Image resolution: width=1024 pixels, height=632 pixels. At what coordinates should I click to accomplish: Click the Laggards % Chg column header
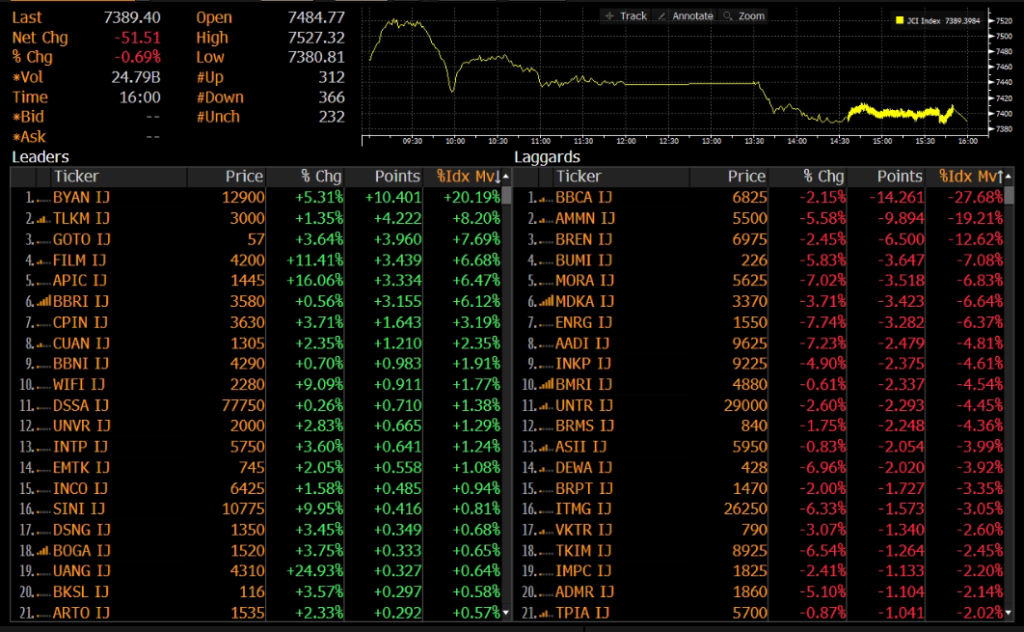click(x=823, y=176)
